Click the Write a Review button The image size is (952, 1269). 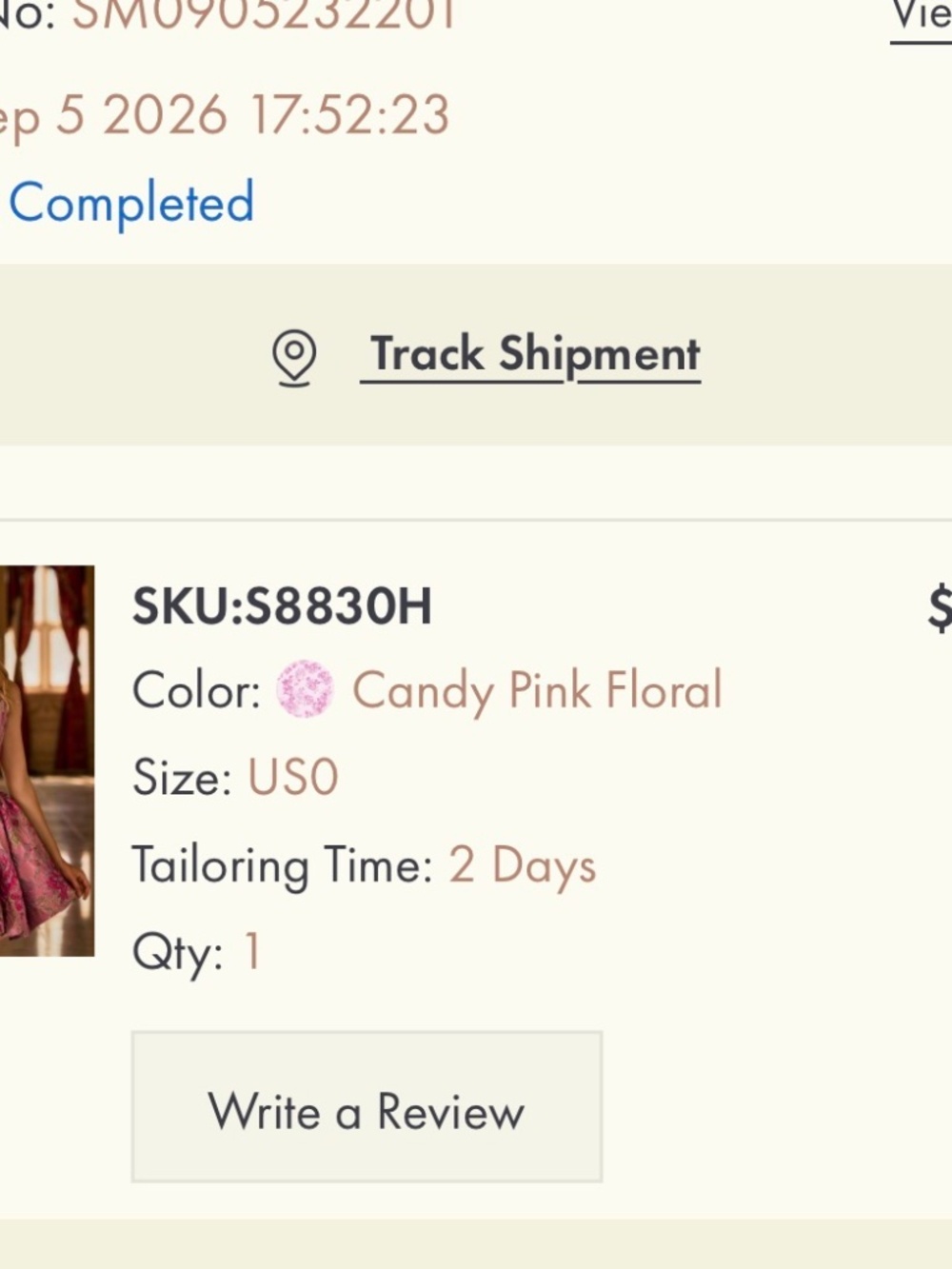[367, 1106]
